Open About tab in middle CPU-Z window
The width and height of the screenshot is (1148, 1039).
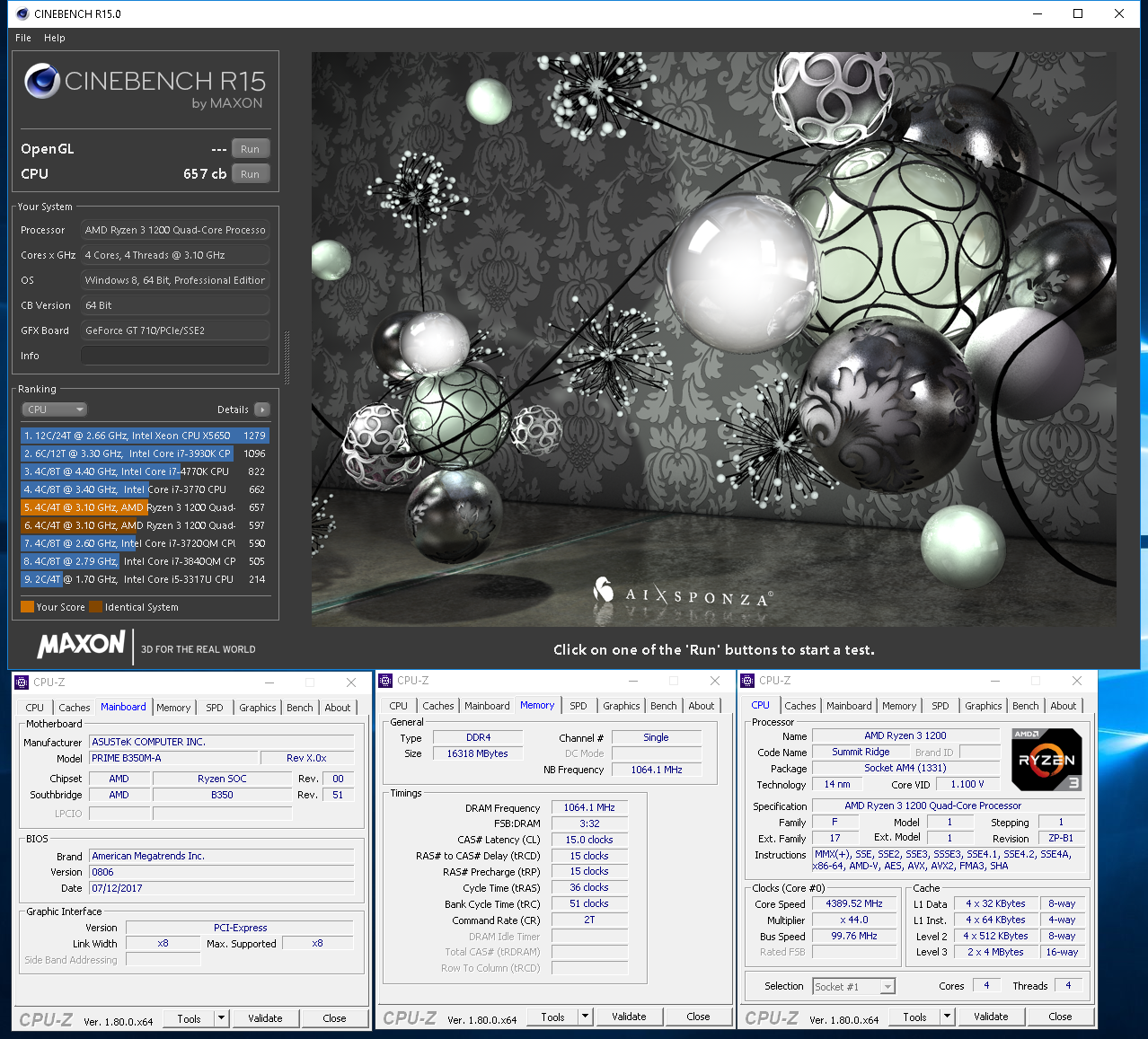pyautogui.click(x=702, y=706)
